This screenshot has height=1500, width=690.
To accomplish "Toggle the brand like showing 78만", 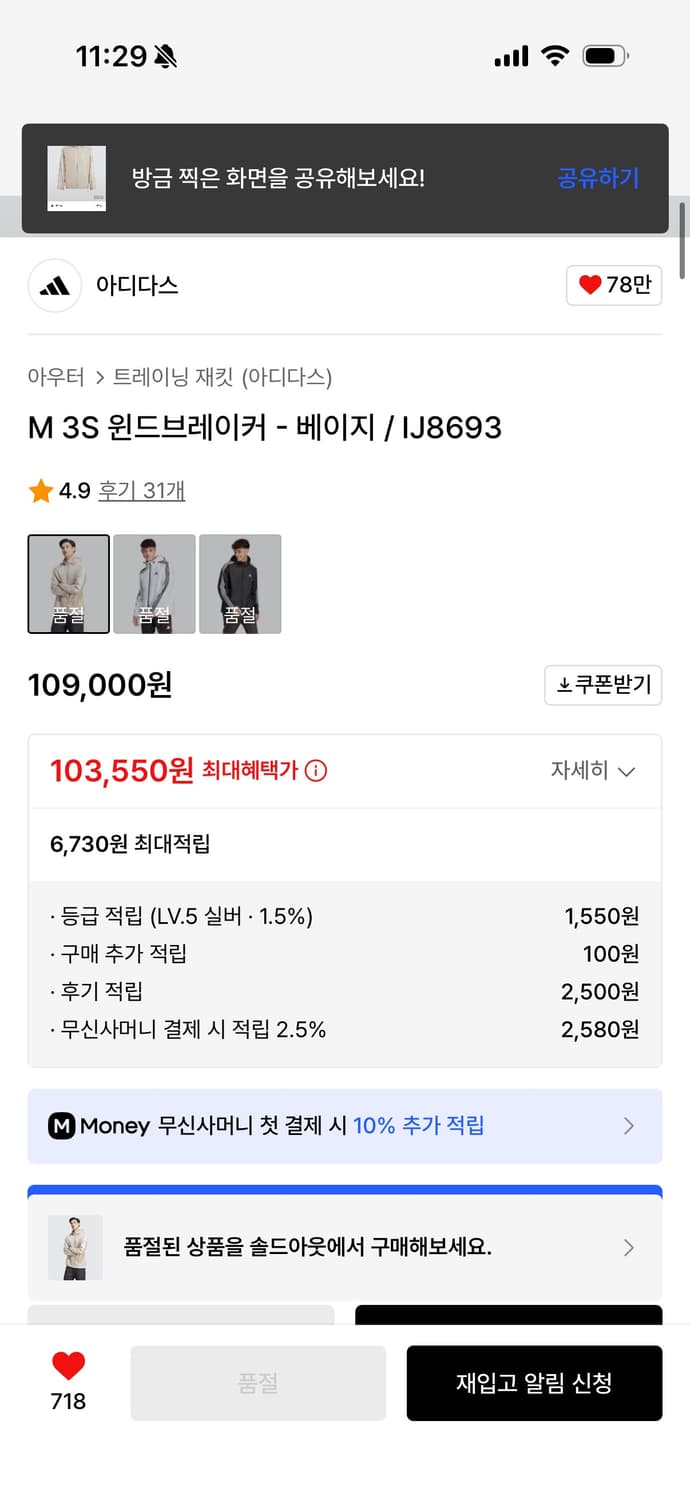I will (613, 285).
